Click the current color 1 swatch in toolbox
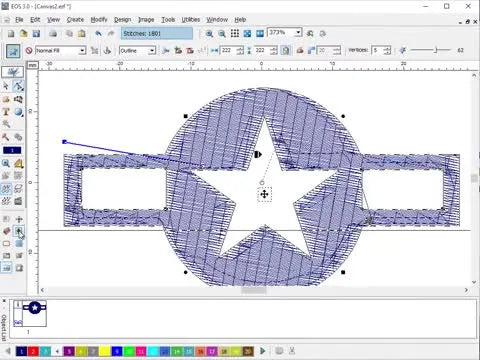This screenshot has width=480, height=360. (x=12, y=150)
